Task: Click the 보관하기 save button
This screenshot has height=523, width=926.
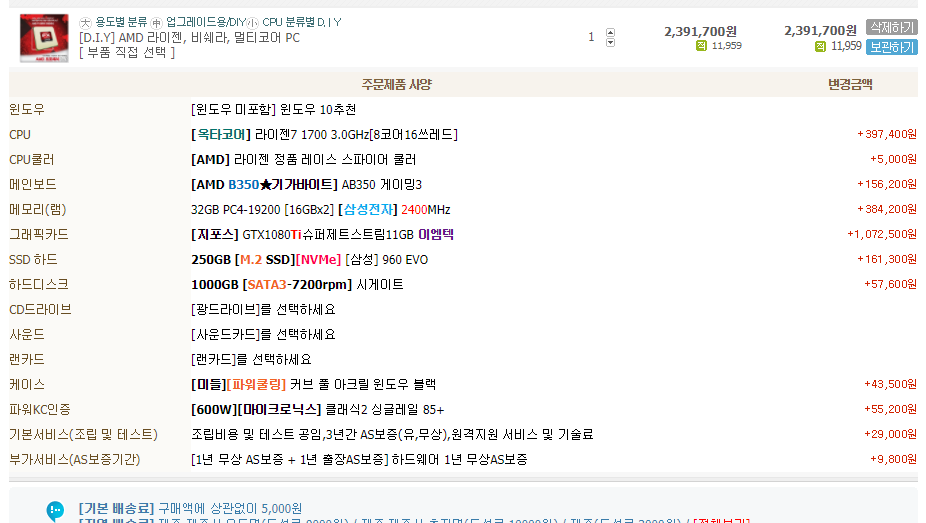Action: pos(892,47)
